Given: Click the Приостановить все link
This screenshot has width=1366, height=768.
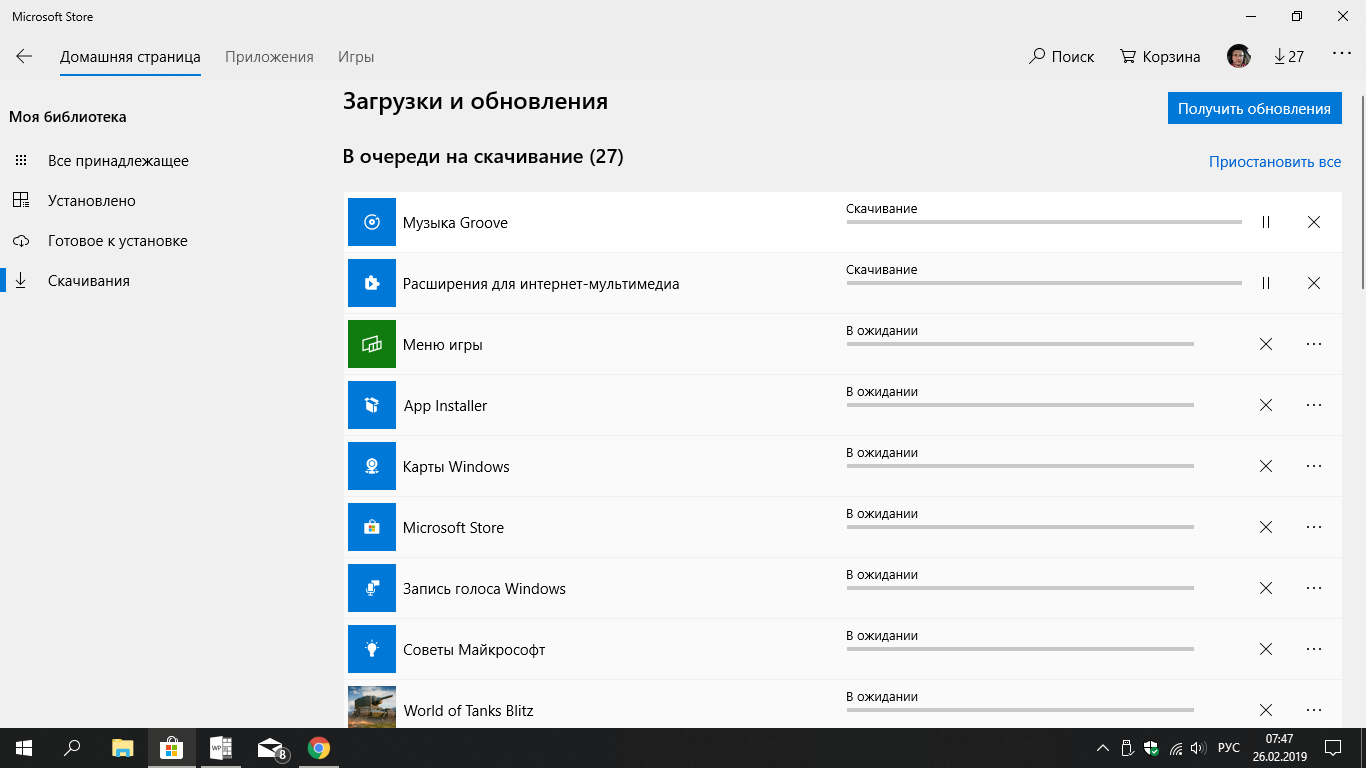Looking at the screenshot, I should click(x=1275, y=162).
